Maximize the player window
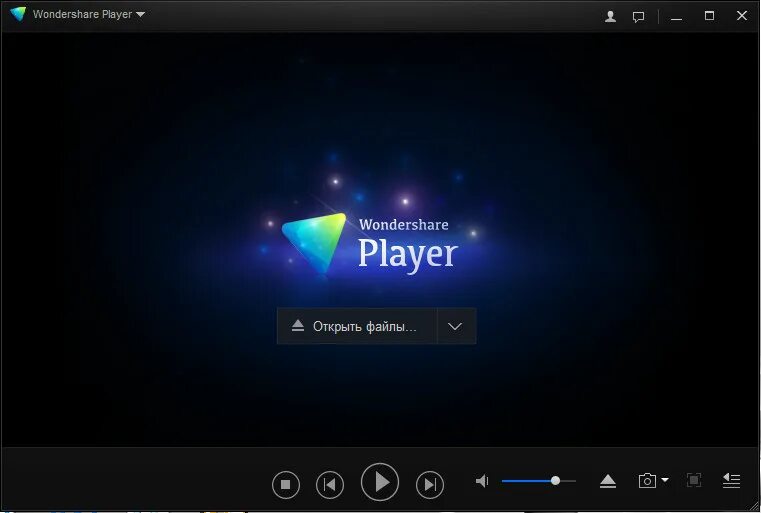 tap(709, 16)
